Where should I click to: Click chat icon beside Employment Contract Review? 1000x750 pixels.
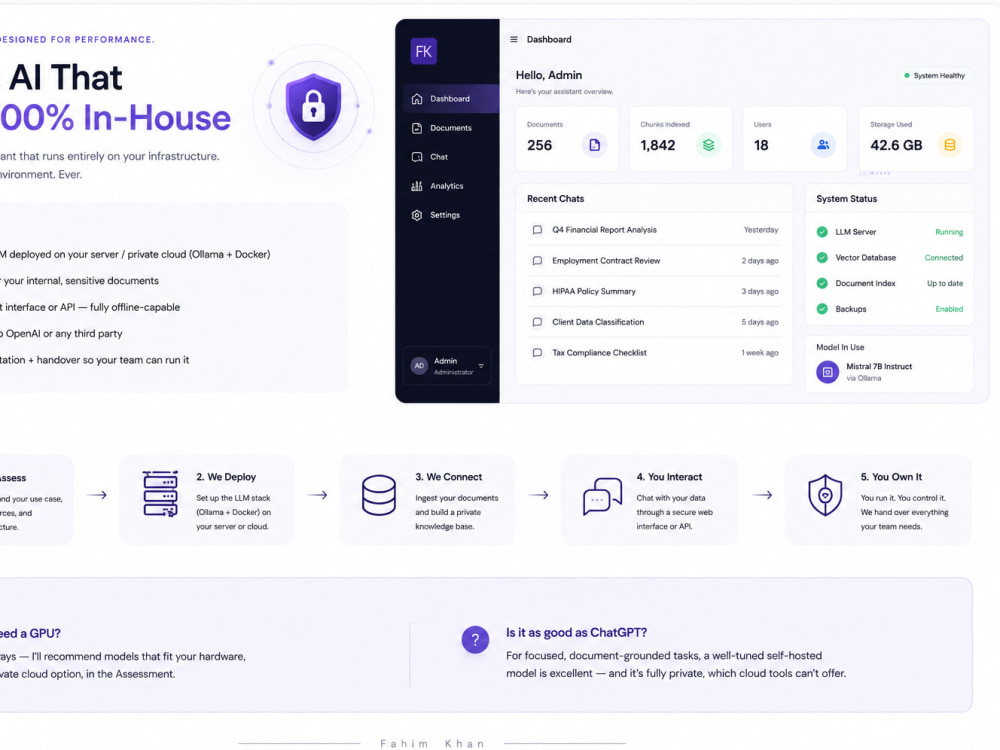tap(538, 261)
